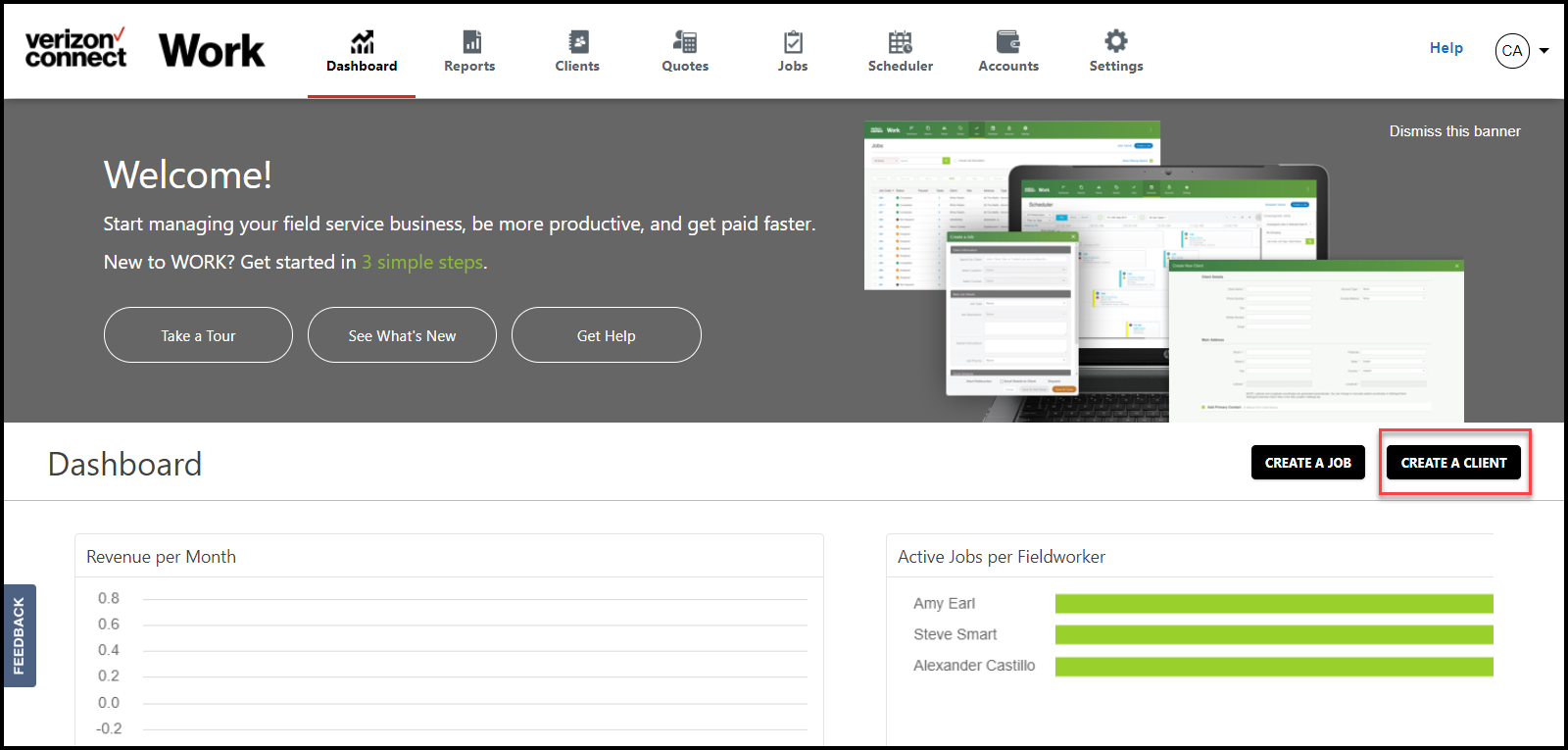Click the Verizon Connect logo
The height and width of the screenshot is (750, 1568).
[76, 48]
